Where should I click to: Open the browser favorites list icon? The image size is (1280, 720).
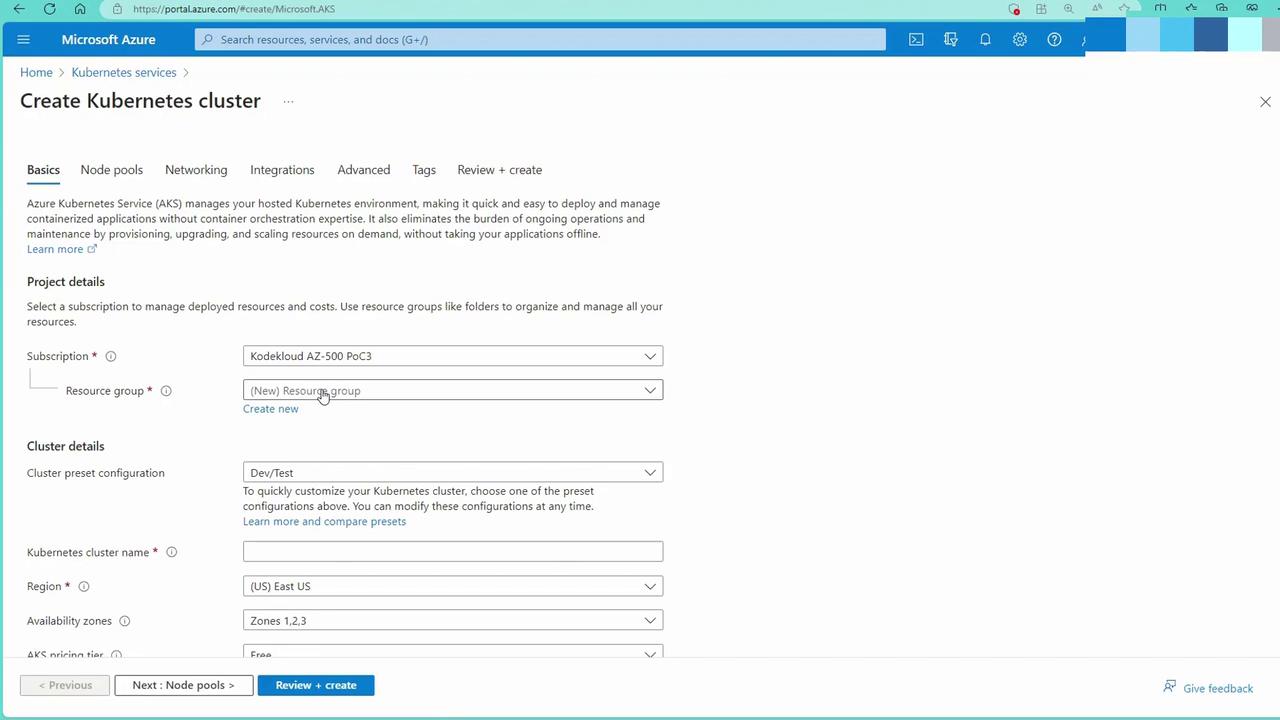point(1191,9)
